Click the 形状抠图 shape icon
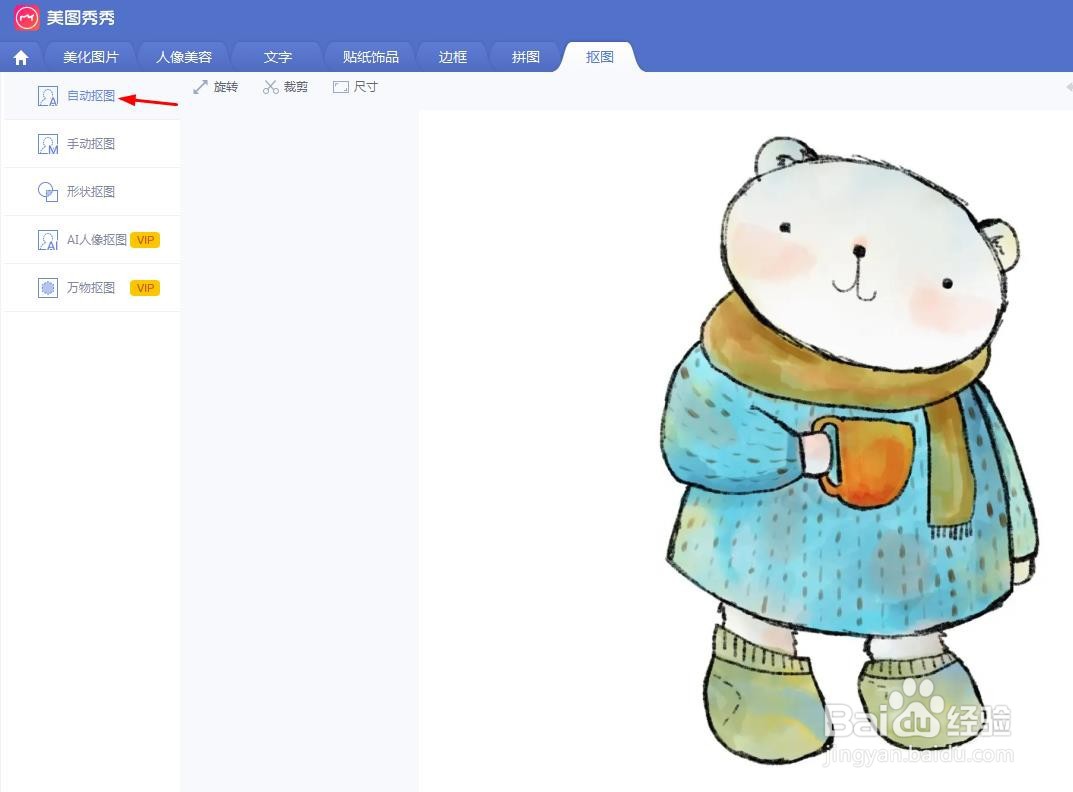The image size is (1073, 792). 48,192
